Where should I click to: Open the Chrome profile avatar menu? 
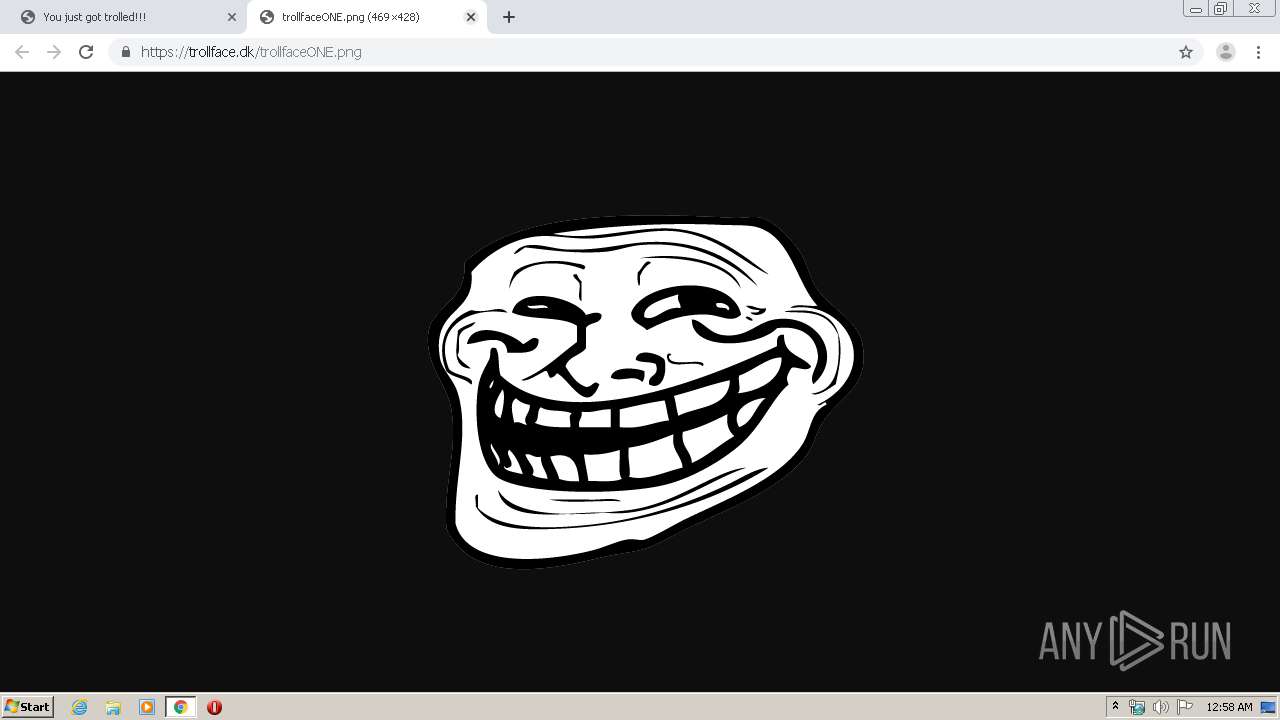(x=1226, y=52)
